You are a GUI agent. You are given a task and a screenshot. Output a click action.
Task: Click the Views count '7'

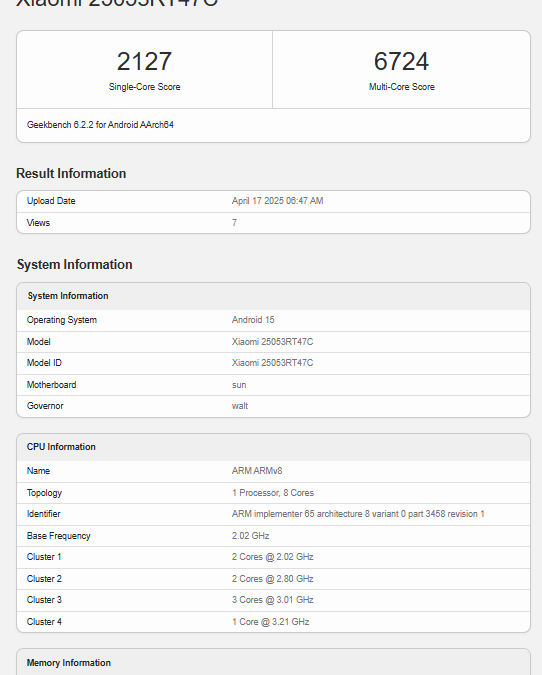(234, 223)
